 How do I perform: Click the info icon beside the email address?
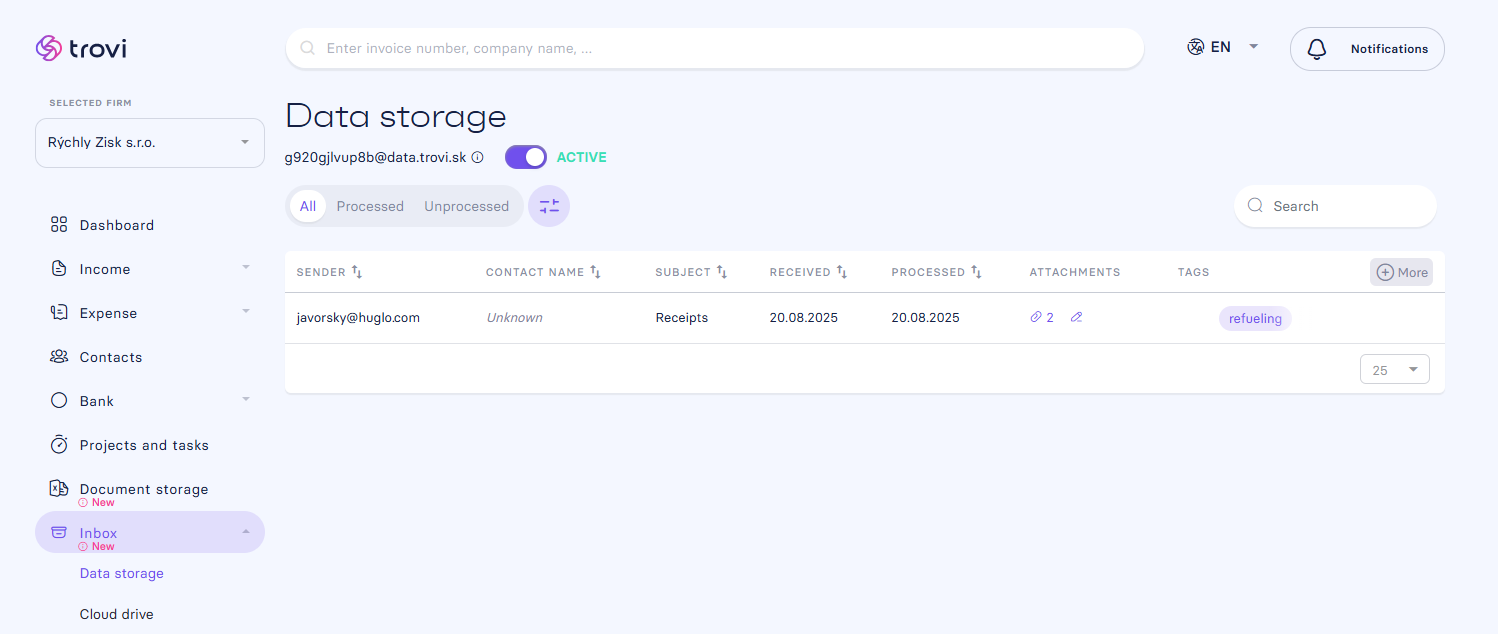477,157
